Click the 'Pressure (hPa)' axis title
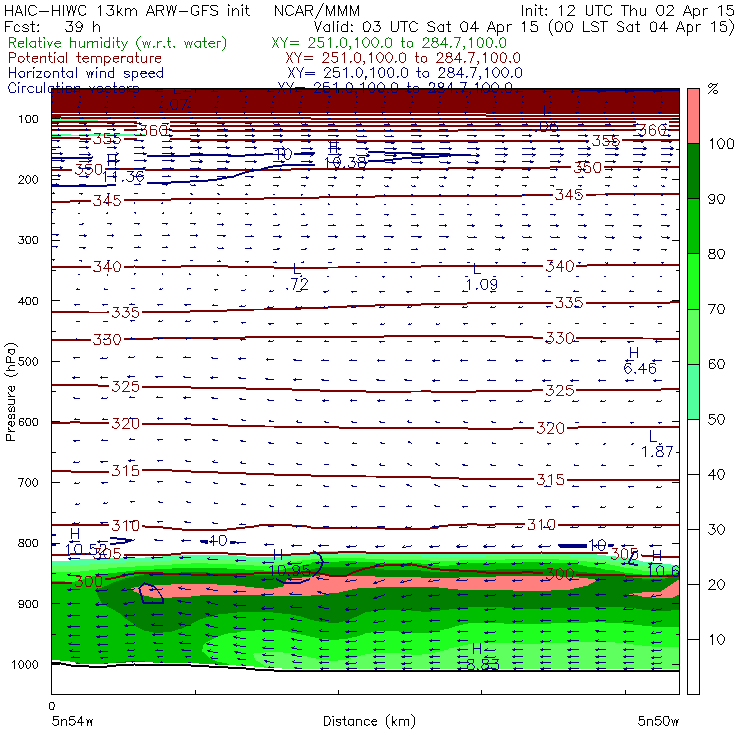This screenshot has width=740, height=740. click(x=10, y=392)
